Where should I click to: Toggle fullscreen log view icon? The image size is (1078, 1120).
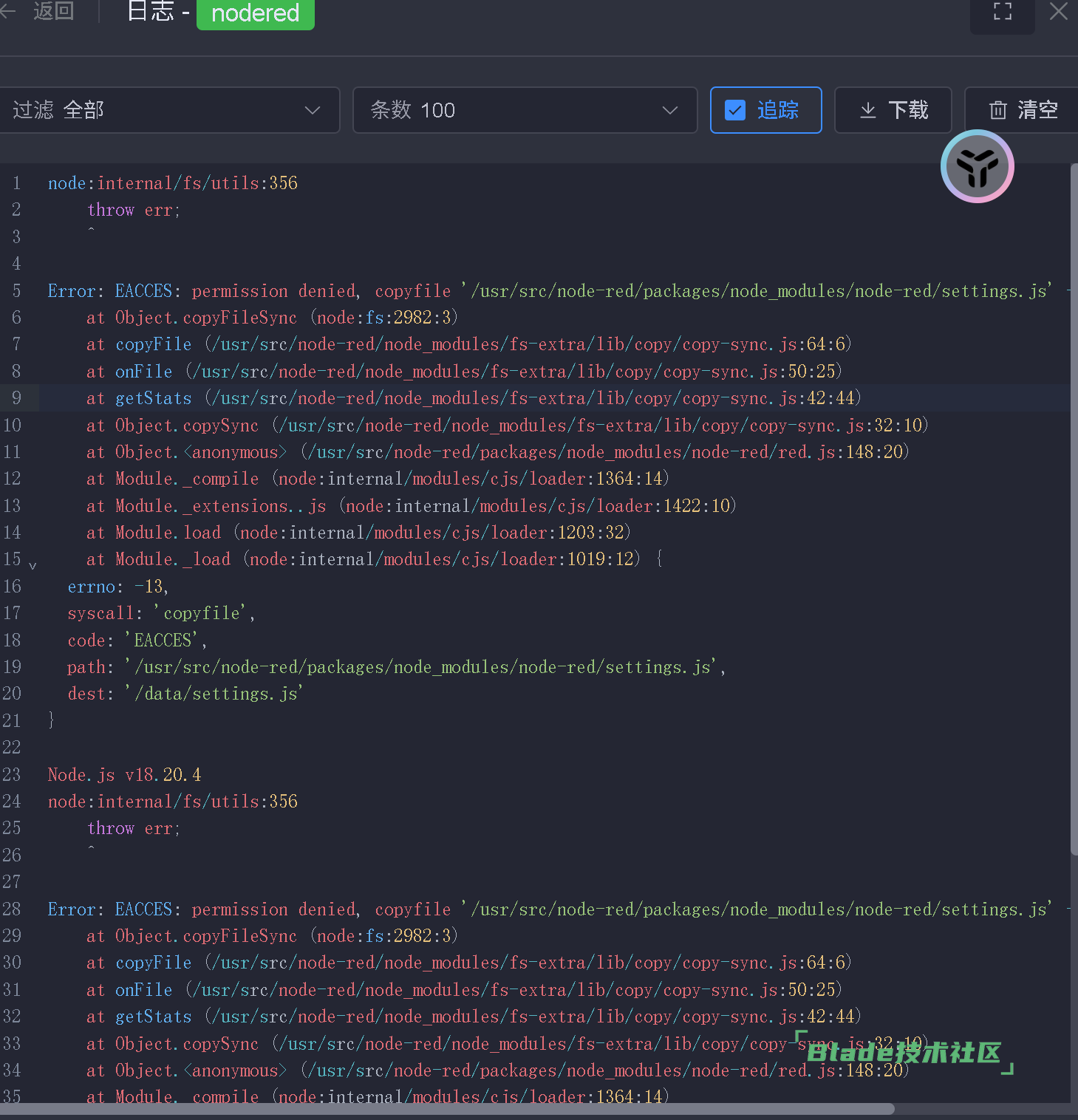point(1002,12)
